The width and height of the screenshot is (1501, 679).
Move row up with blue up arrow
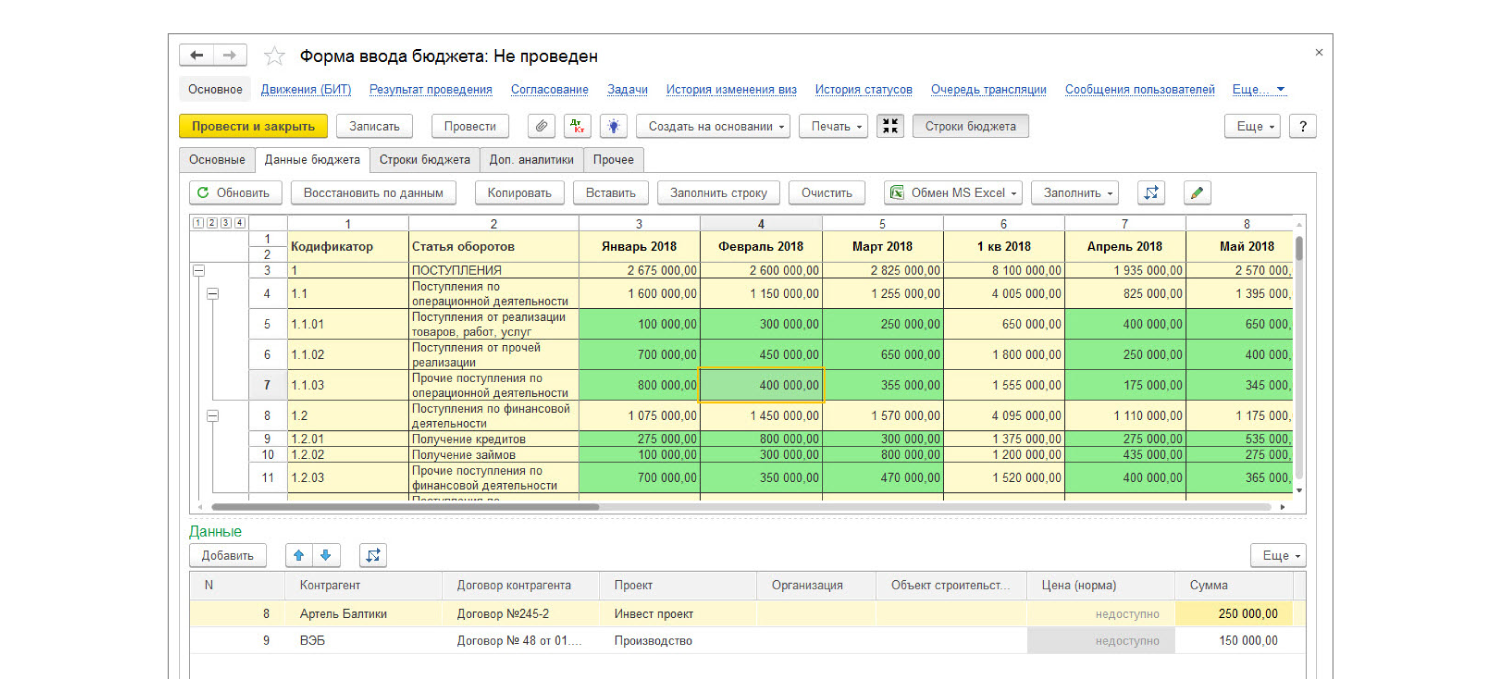tap(299, 556)
